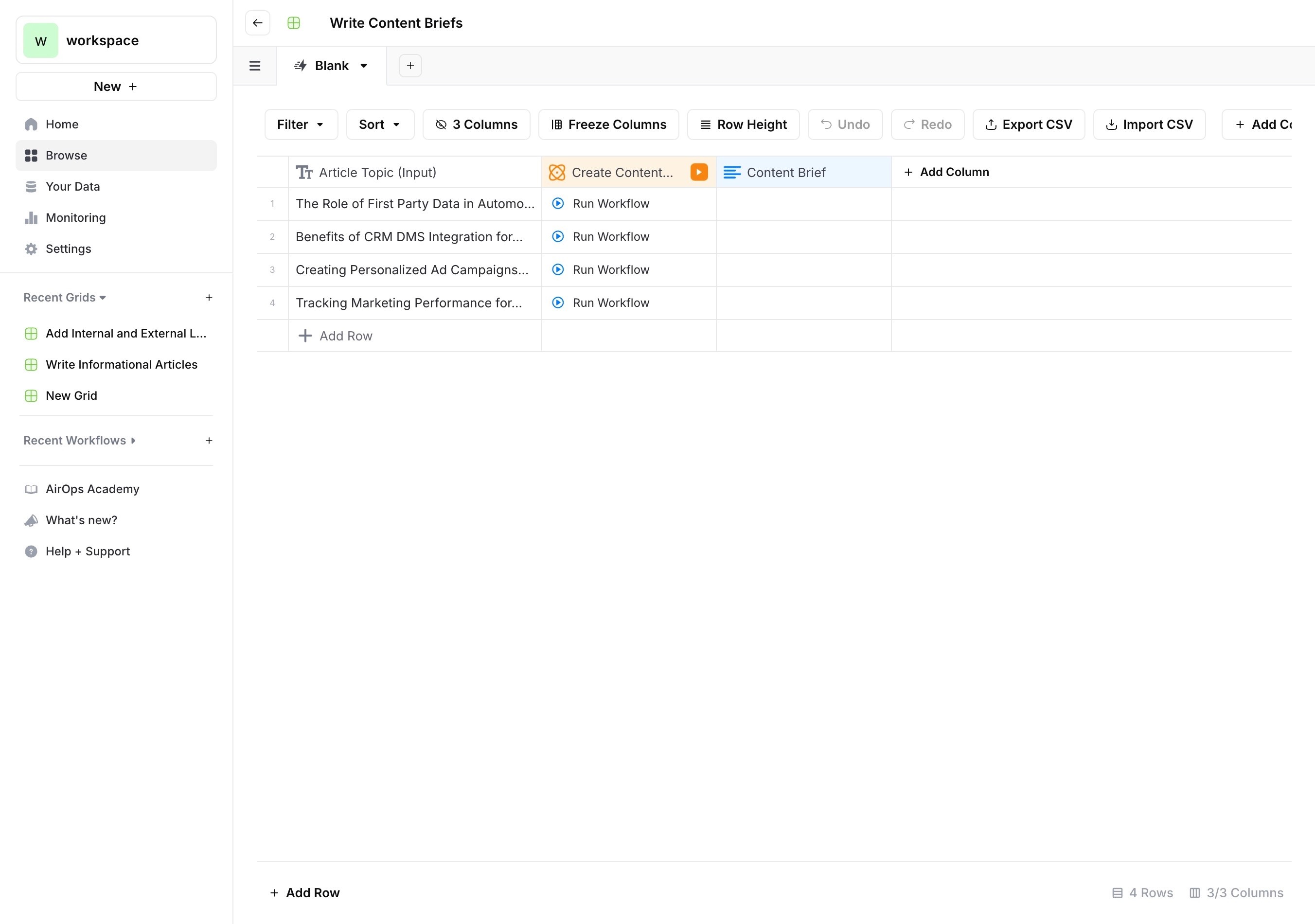Click the hamburger menu icon beside Blank tab
Screen dimensions: 1315x924
coord(255,66)
